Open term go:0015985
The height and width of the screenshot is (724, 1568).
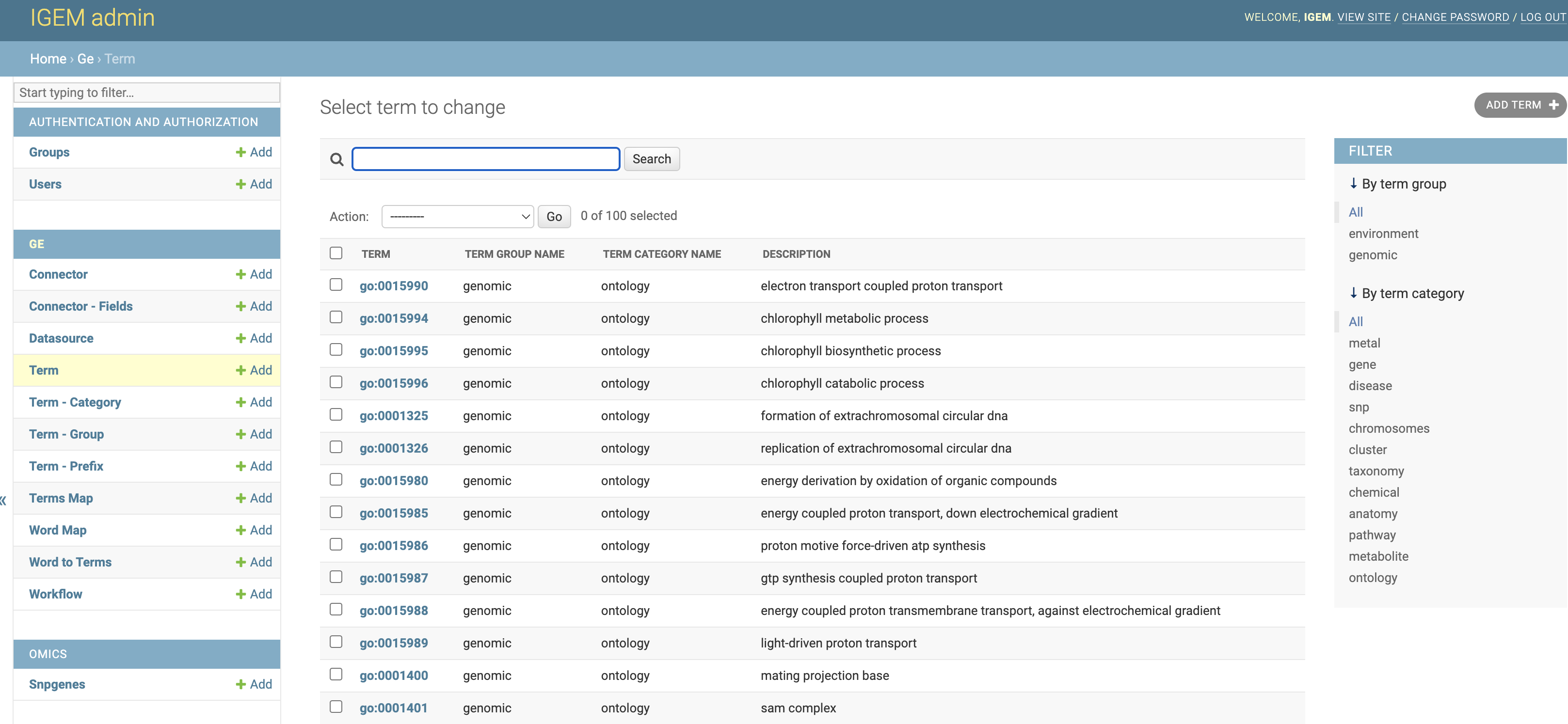tap(394, 514)
